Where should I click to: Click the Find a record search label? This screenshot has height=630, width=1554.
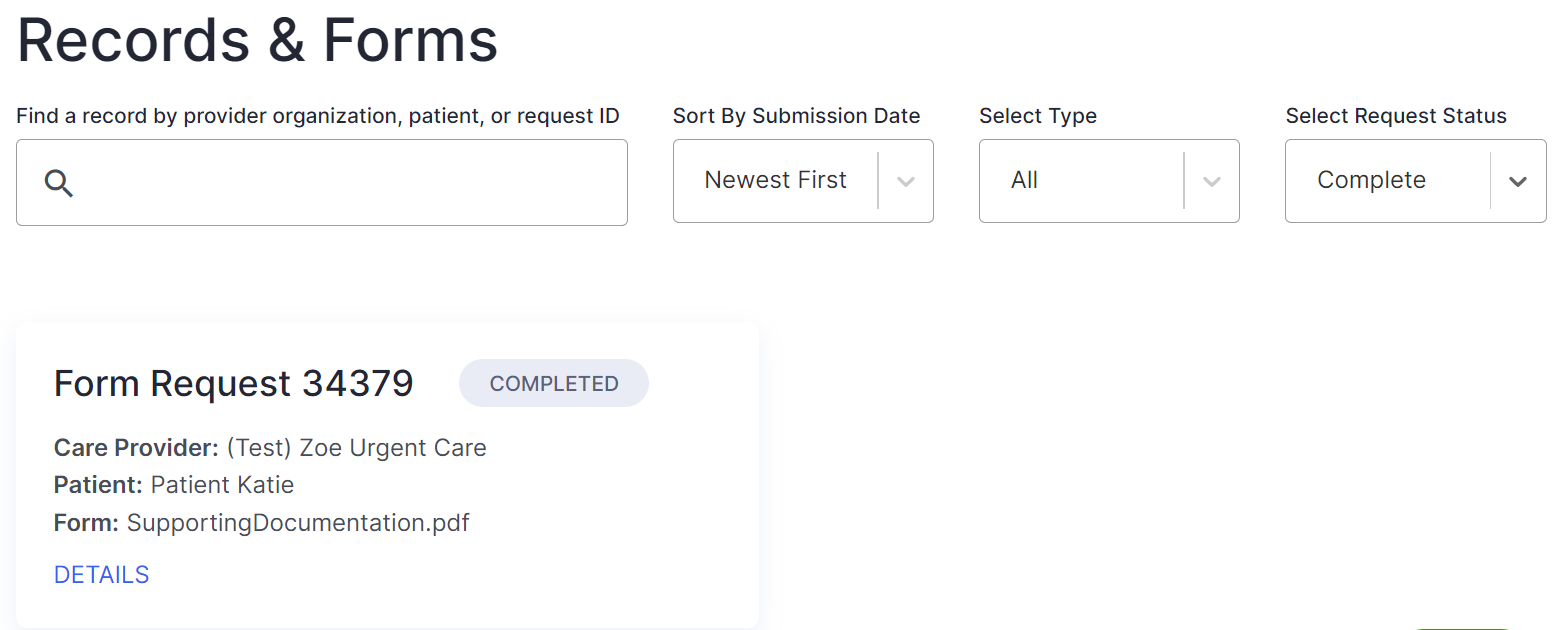coord(318,116)
